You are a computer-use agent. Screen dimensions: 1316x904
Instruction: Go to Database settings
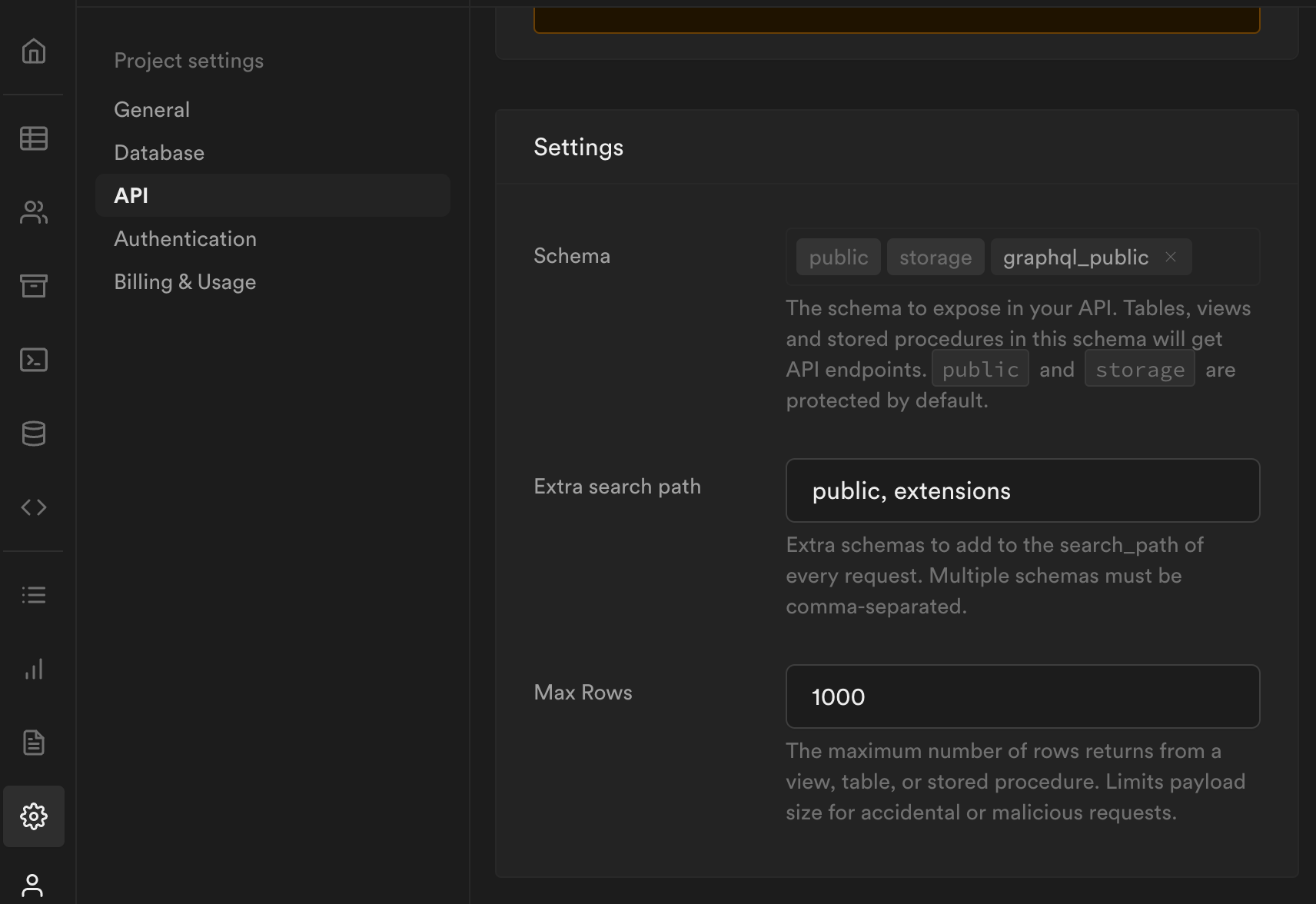pyautogui.click(x=159, y=153)
